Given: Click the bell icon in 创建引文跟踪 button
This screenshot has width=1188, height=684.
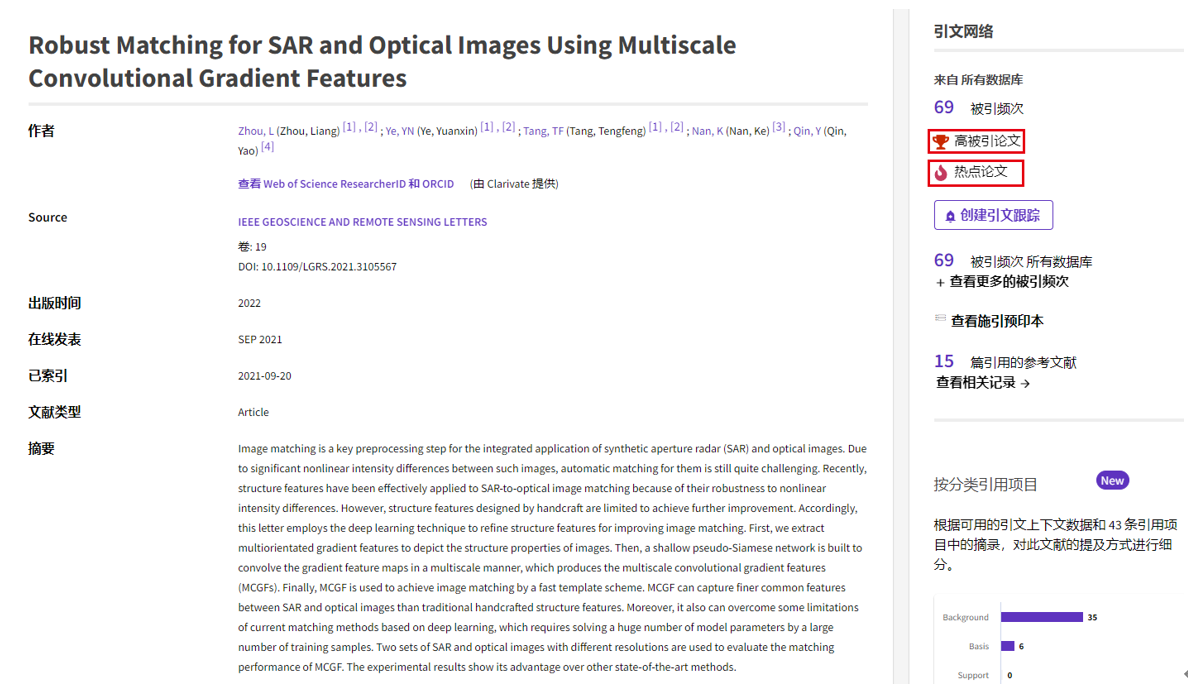Looking at the screenshot, I should point(950,216).
